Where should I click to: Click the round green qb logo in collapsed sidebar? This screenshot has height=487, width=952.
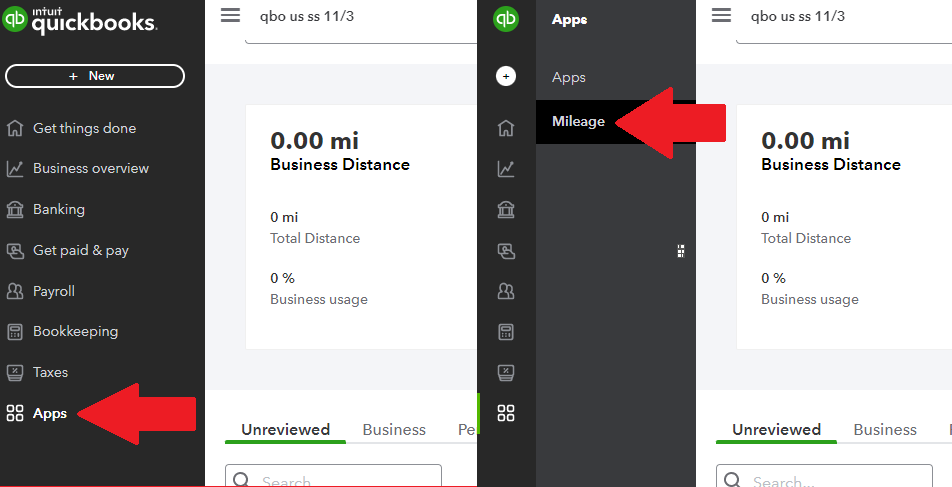coord(506,19)
